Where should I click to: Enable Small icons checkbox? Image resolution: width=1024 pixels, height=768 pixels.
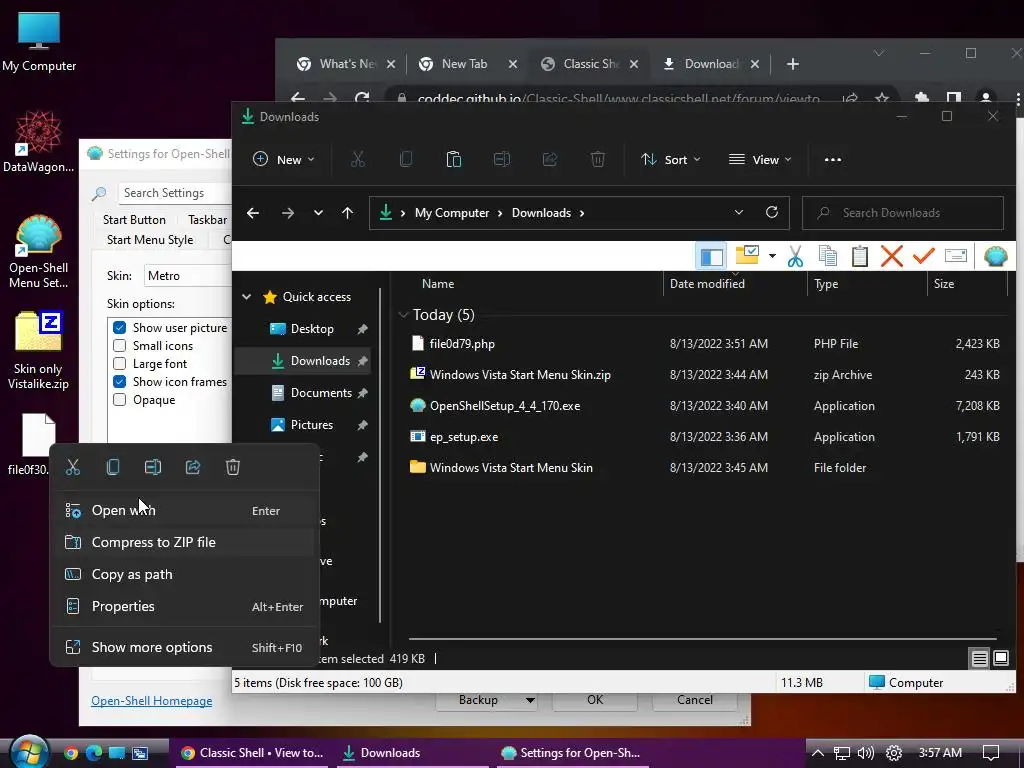120,345
